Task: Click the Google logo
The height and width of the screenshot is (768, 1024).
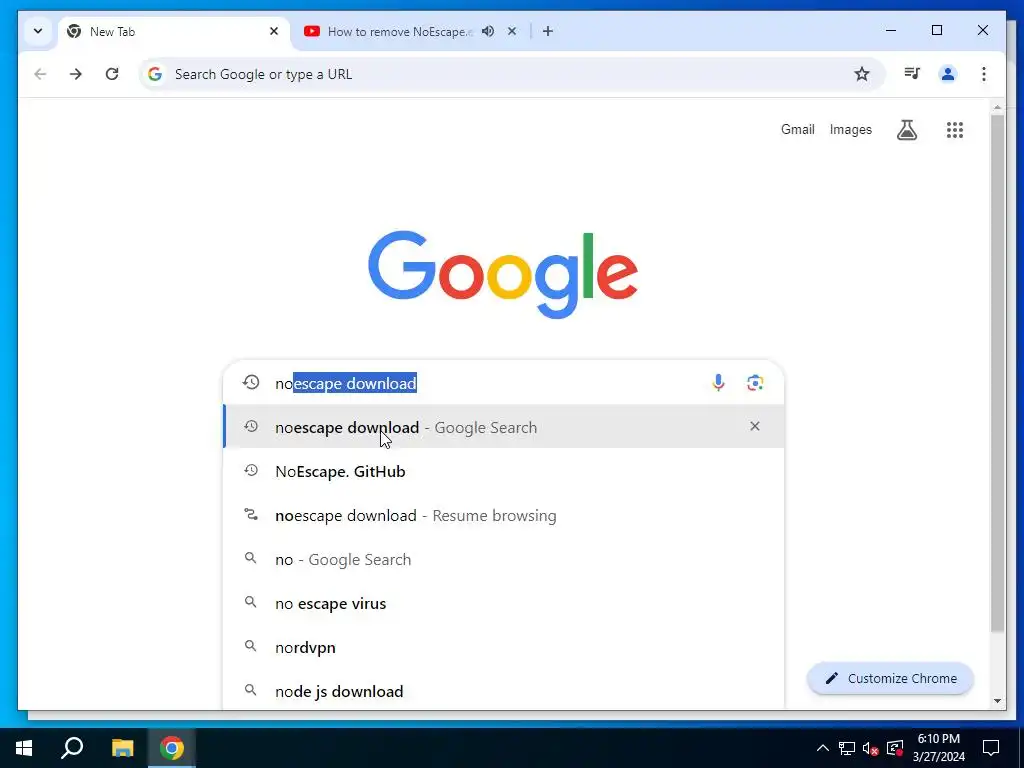Action: [x=503, y=274]
